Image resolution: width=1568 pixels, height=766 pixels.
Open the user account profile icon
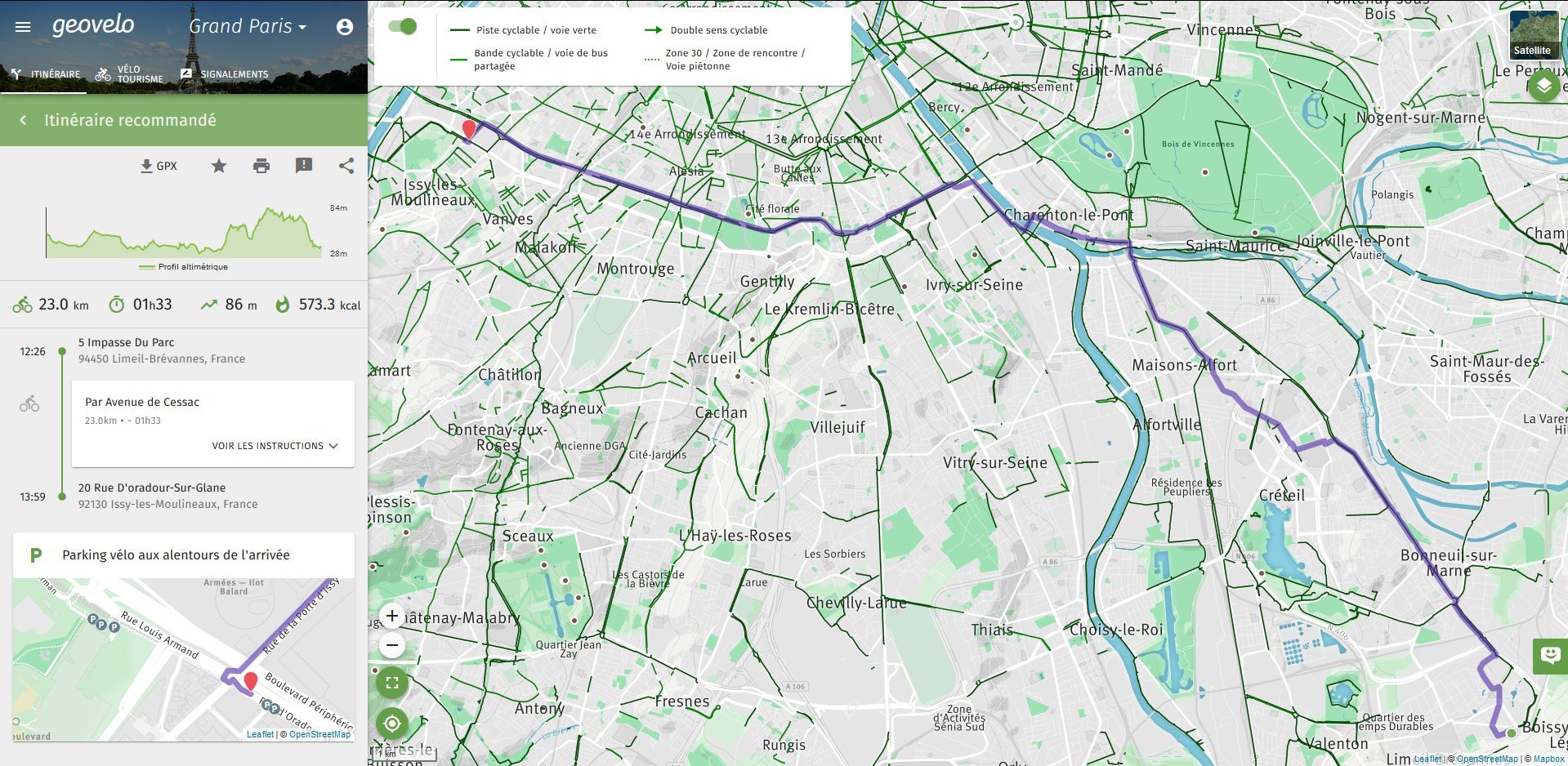coord(345,27)
